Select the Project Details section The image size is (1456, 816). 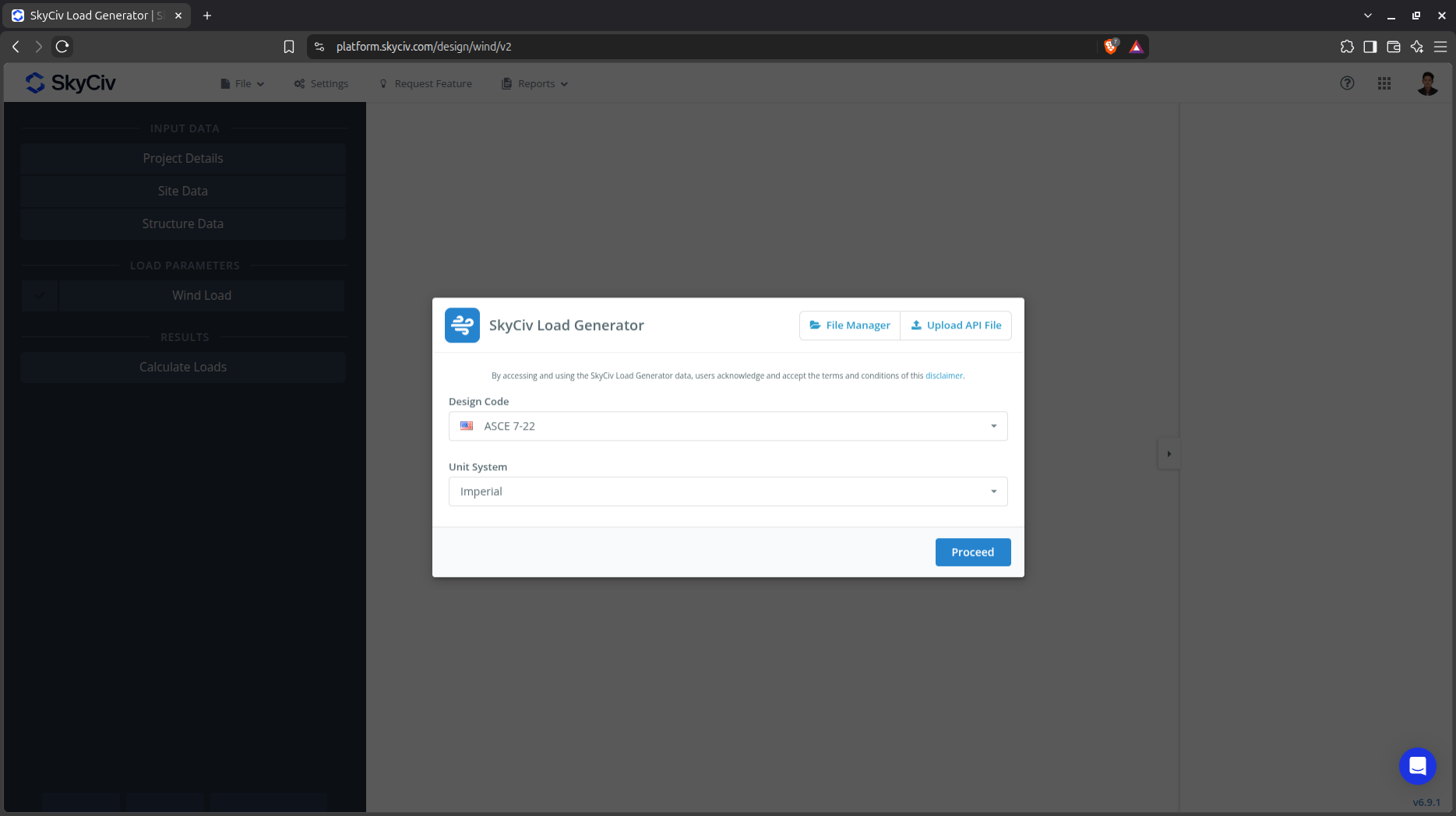[x=183, y=158]
